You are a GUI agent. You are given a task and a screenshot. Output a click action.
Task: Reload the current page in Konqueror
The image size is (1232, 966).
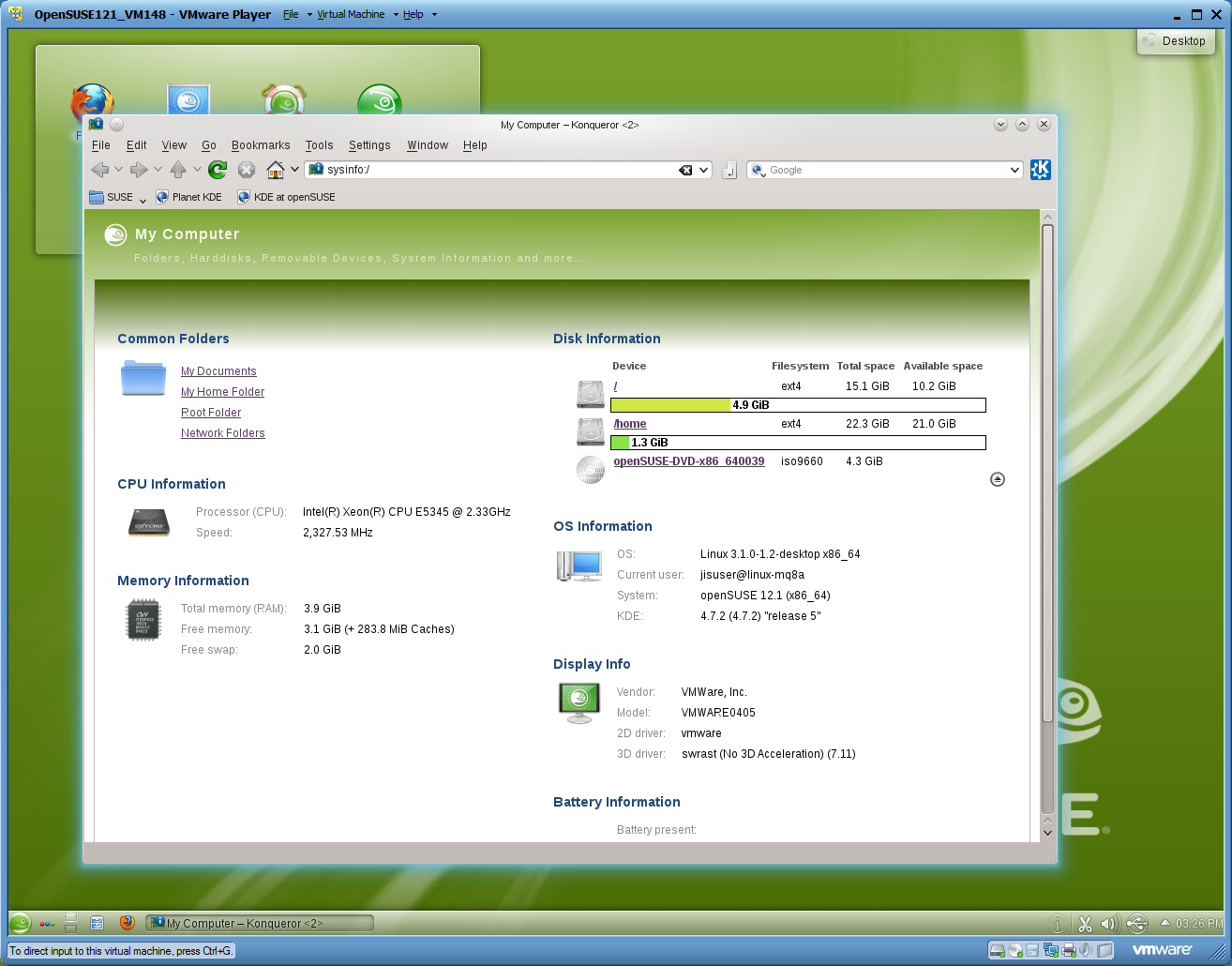coord(218,170)
